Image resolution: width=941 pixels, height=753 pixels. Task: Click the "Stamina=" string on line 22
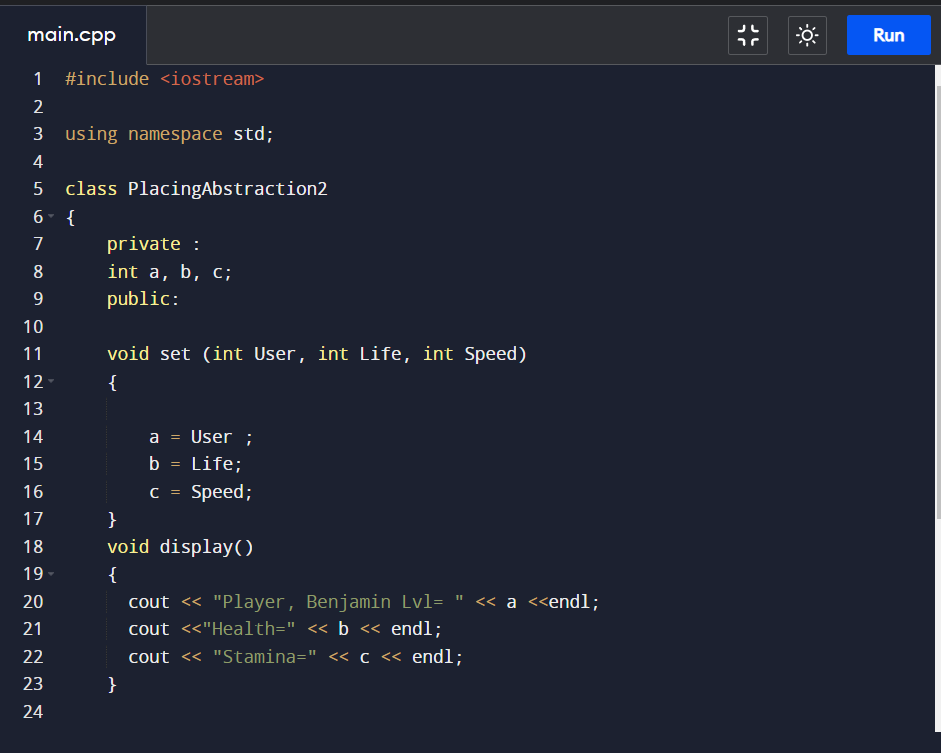click(264, 657)
